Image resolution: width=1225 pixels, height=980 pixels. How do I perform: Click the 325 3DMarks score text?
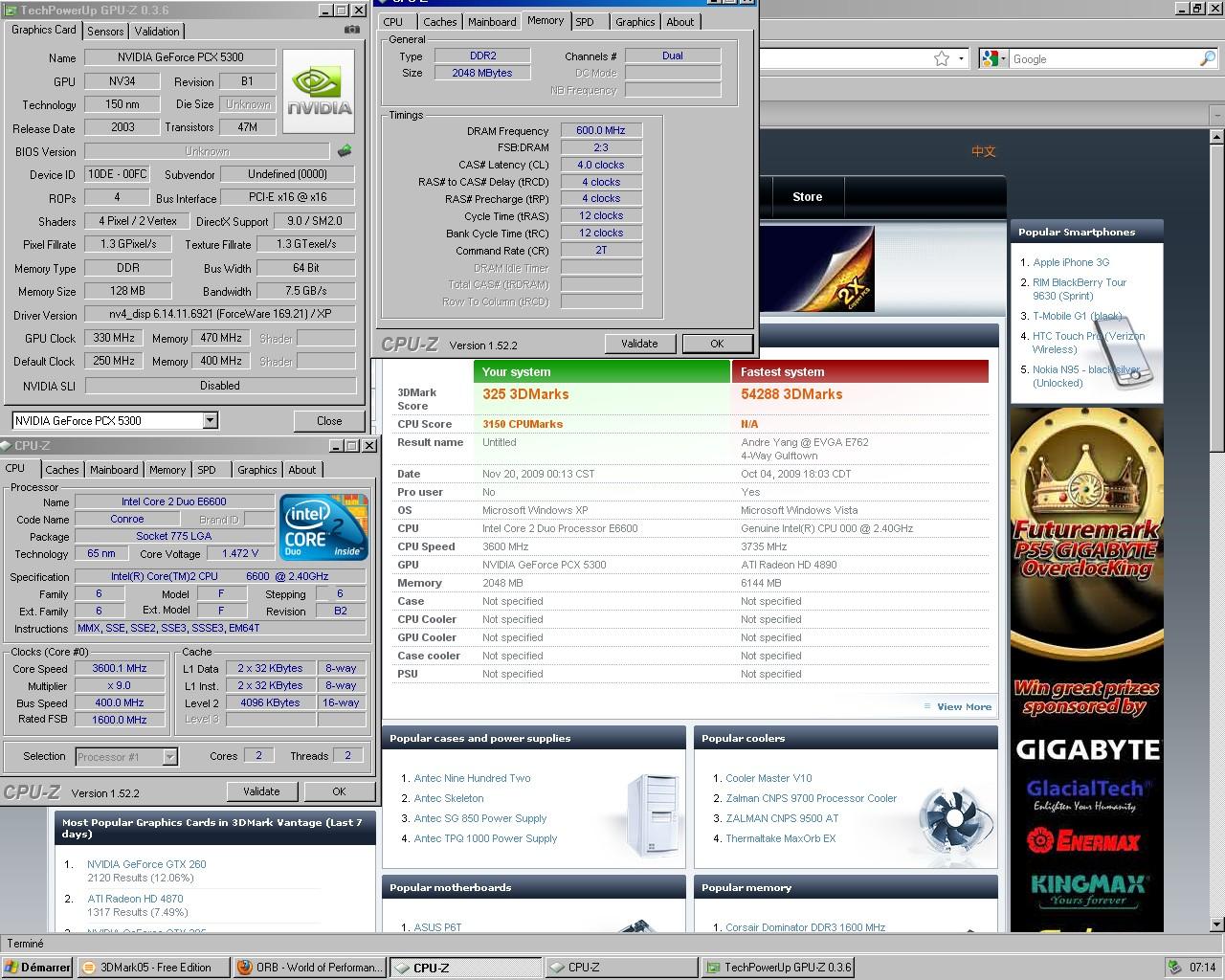(525, 394)
